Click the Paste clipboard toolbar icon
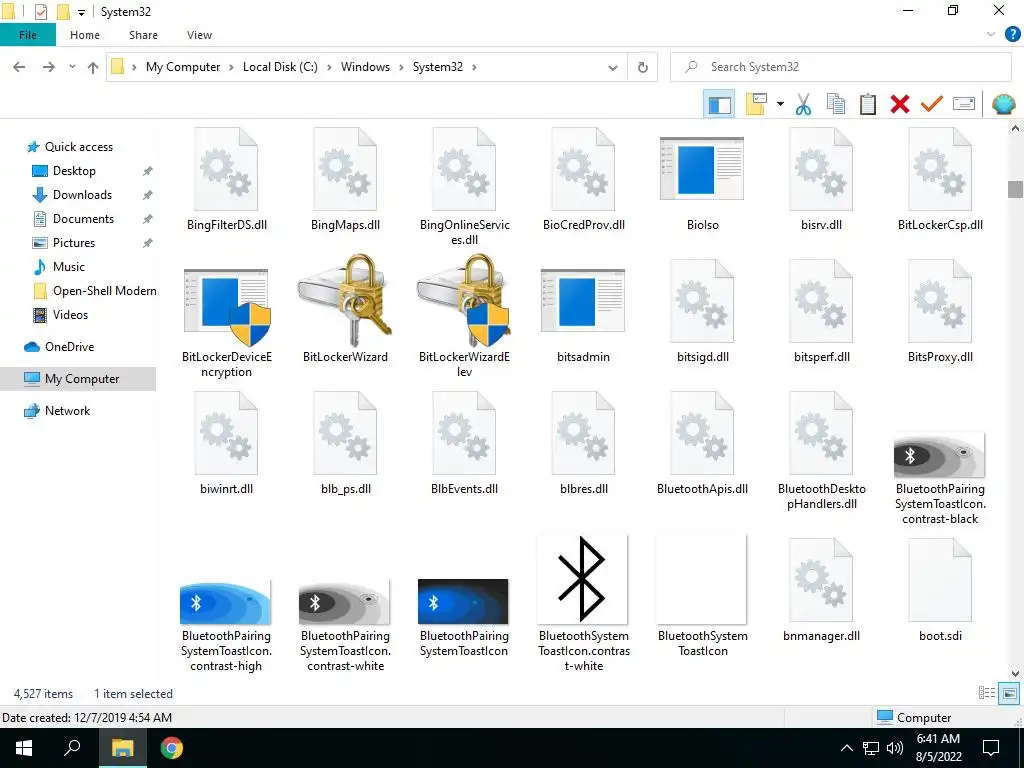The width and height of the screenshot is (1024, 768). coord(867,104)
